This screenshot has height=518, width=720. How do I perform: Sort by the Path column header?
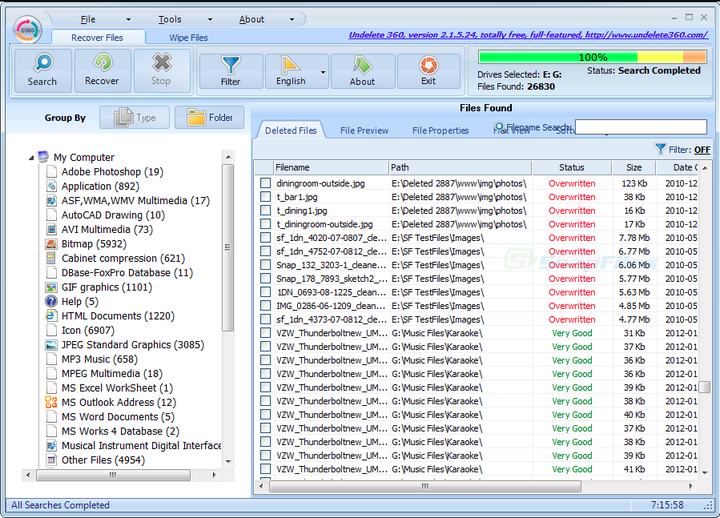pyautogui.click(x=460, y=168)
